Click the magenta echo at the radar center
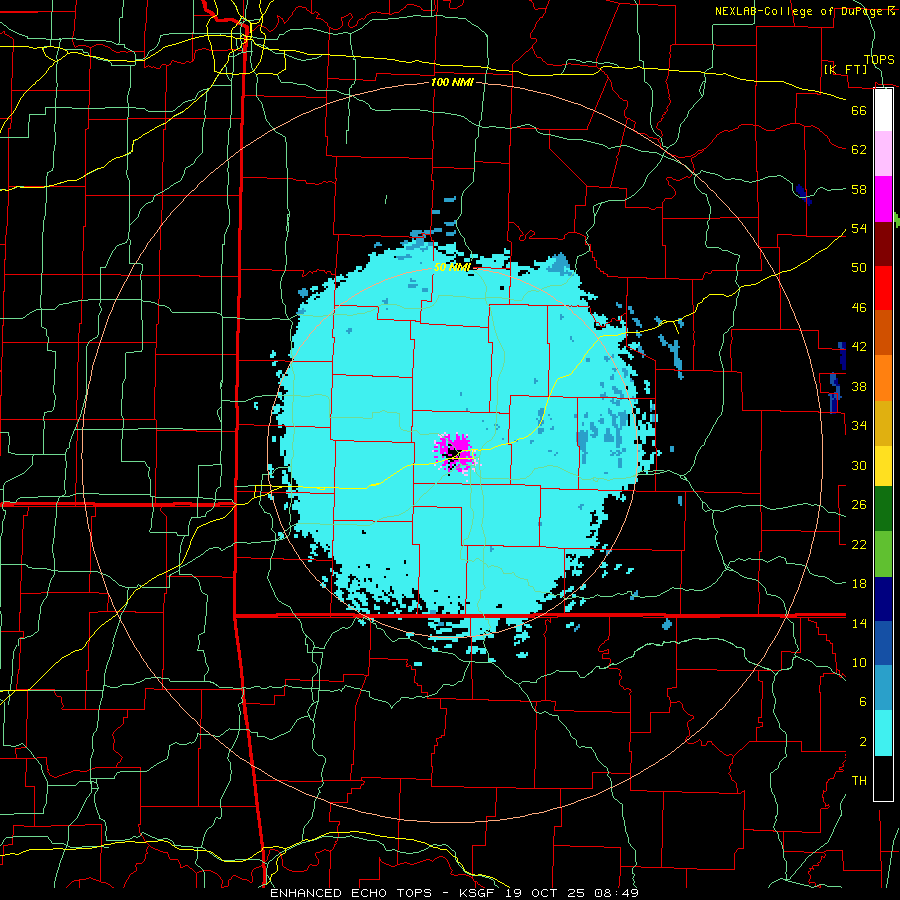Screen dimensions: 900x900 click(x=455, y=452)
